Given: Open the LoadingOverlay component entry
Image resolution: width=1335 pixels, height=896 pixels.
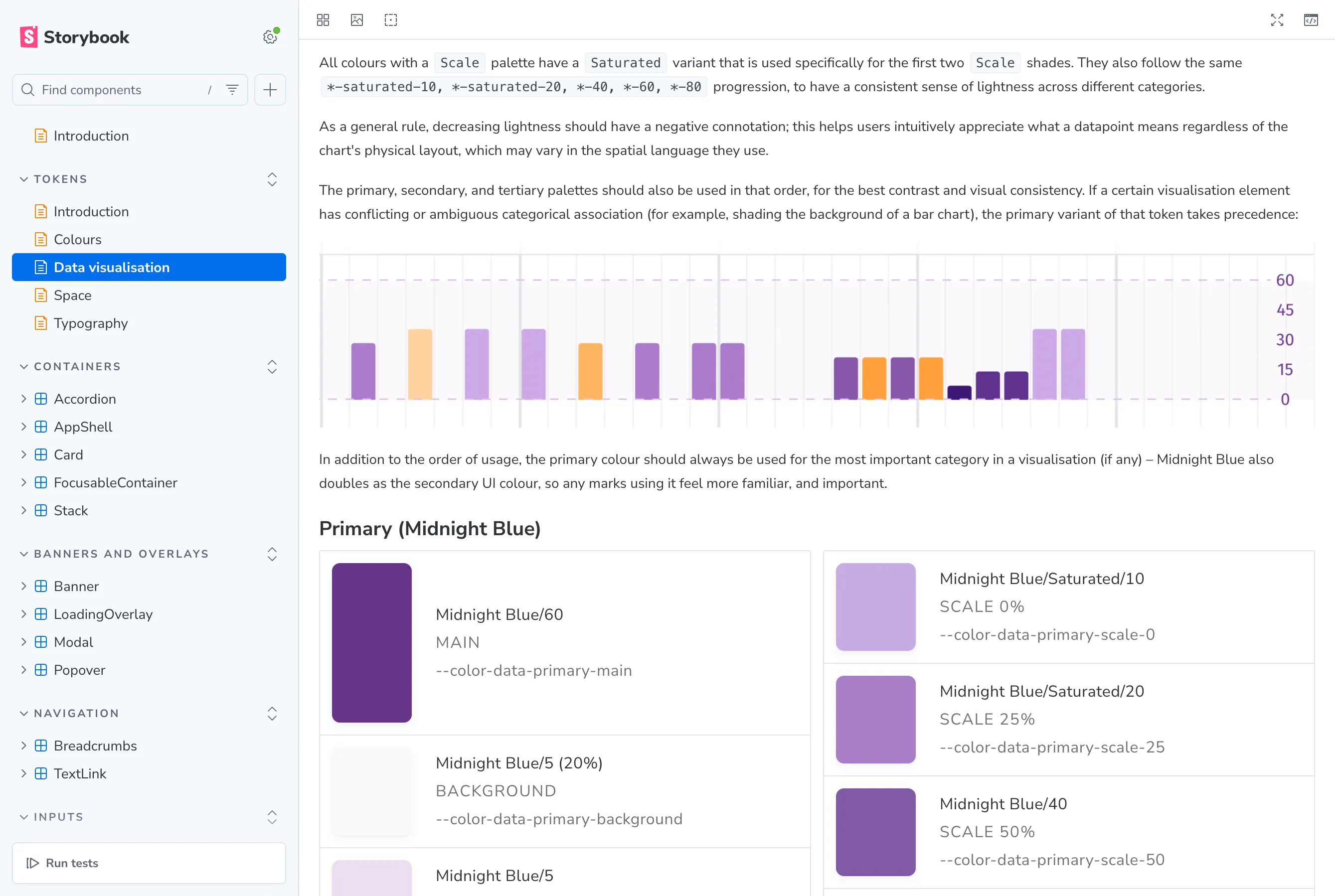Looking at the screenshot, I should [x=149, y=614].
